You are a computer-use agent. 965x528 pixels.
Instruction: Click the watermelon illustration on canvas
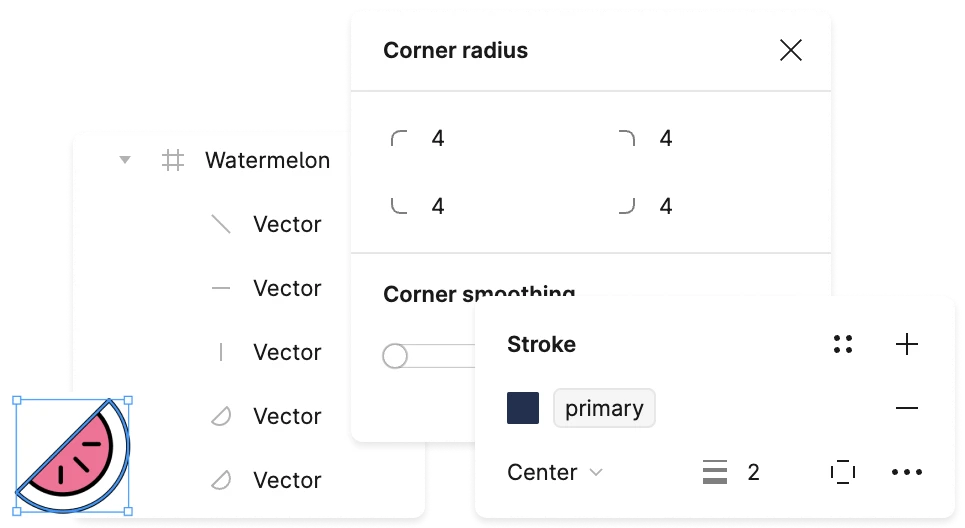pyautogui.click(x=73, y=455)
